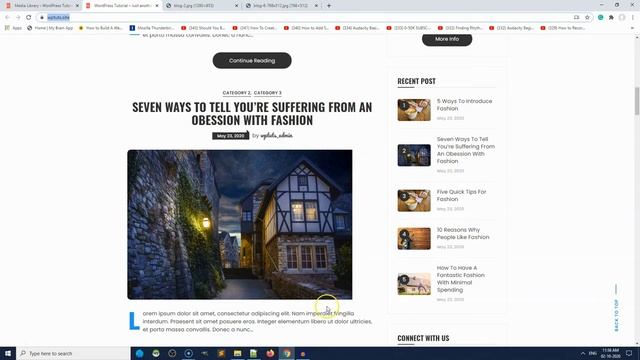This screenshot has width=640, height=360.
Task: Open the (334) Audacity Basic bookmark
Action: click(x=357, y=28)
